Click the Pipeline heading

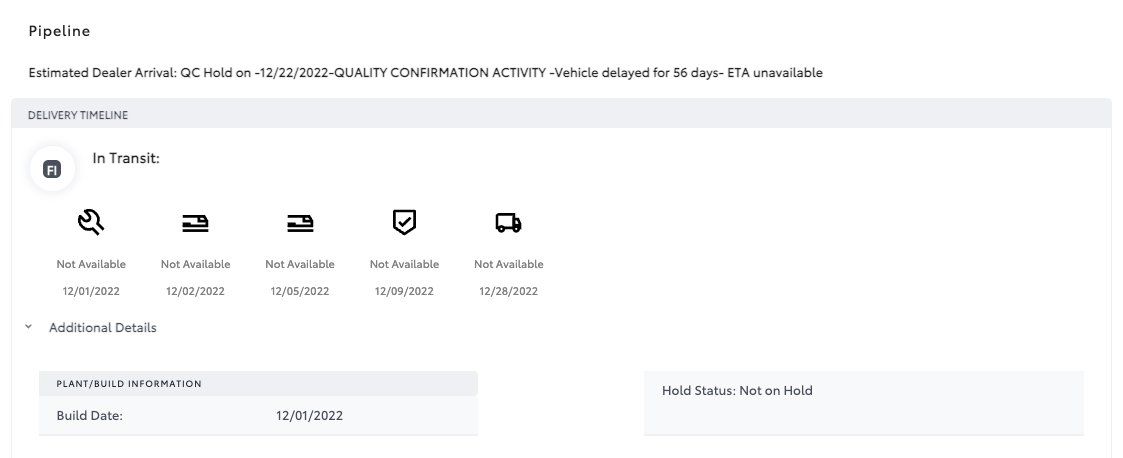click(x=59, y=31)
